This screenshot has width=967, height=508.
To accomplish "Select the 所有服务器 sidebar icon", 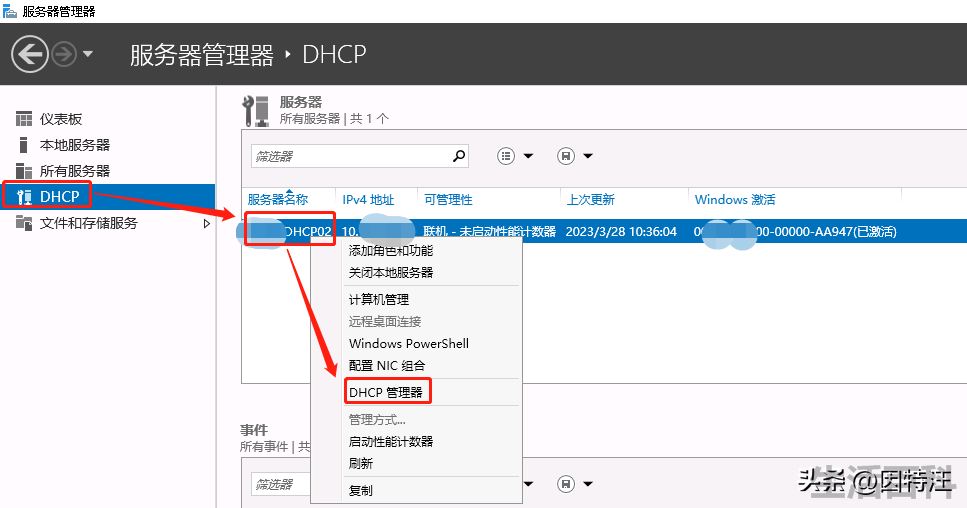I will pyautogui.click(x=23, y=171).
